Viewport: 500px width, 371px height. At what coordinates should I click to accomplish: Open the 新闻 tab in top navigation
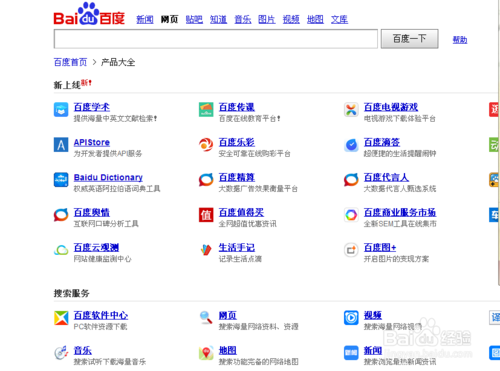point(145,19)
